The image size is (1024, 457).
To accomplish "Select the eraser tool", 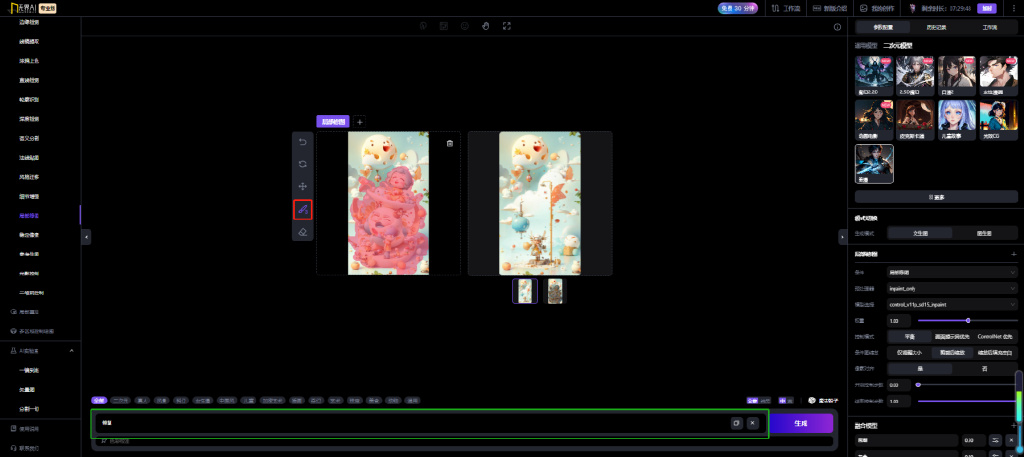I will click(302, 232).
